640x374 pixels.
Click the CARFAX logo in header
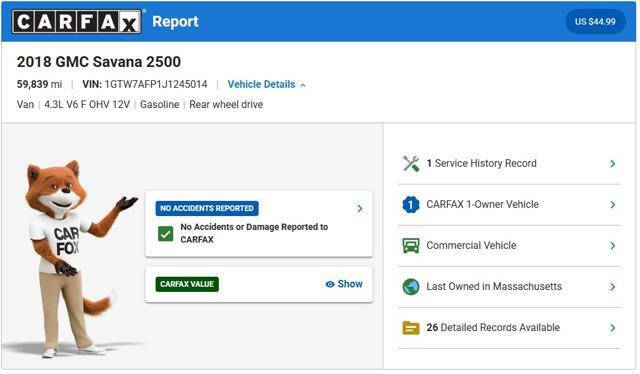(77, 22)
